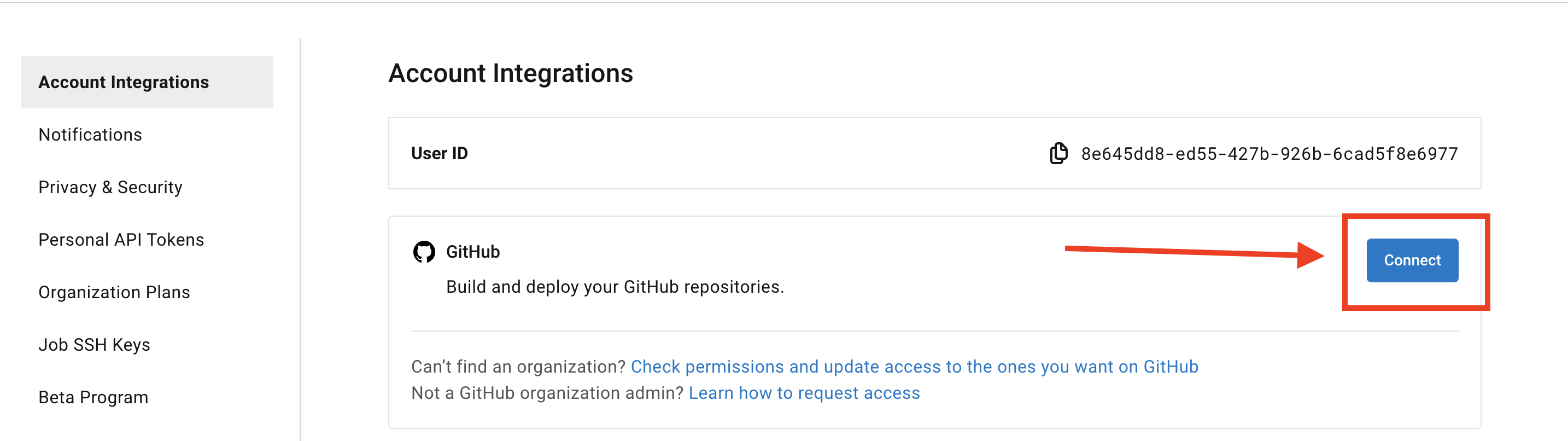Select Beta Program from the sidebar
The image size is (1568, 441).
[x=93, y=397]
